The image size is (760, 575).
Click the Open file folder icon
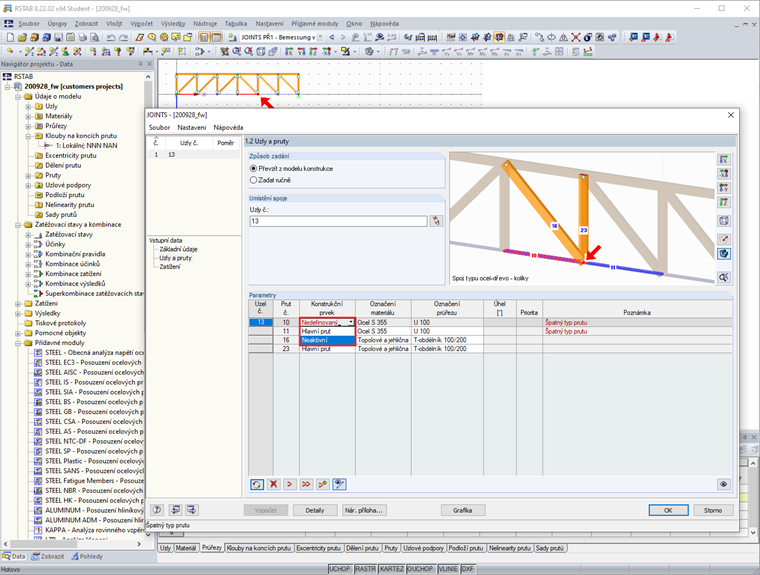tap(22, 37)
